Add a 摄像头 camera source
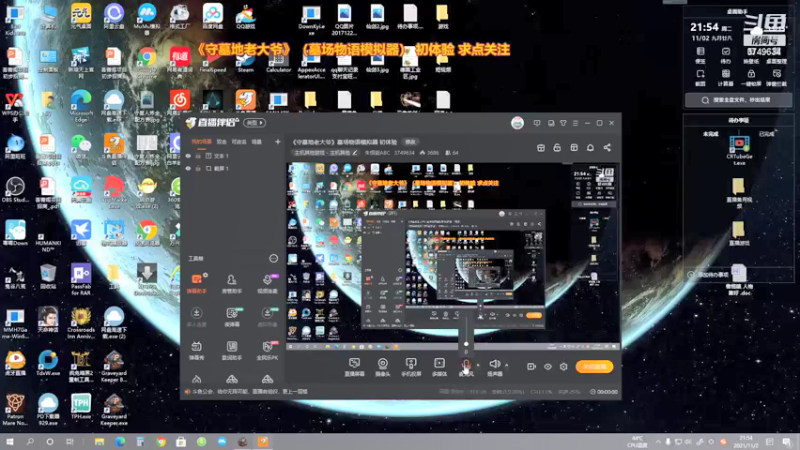 (x=383, y=366)
